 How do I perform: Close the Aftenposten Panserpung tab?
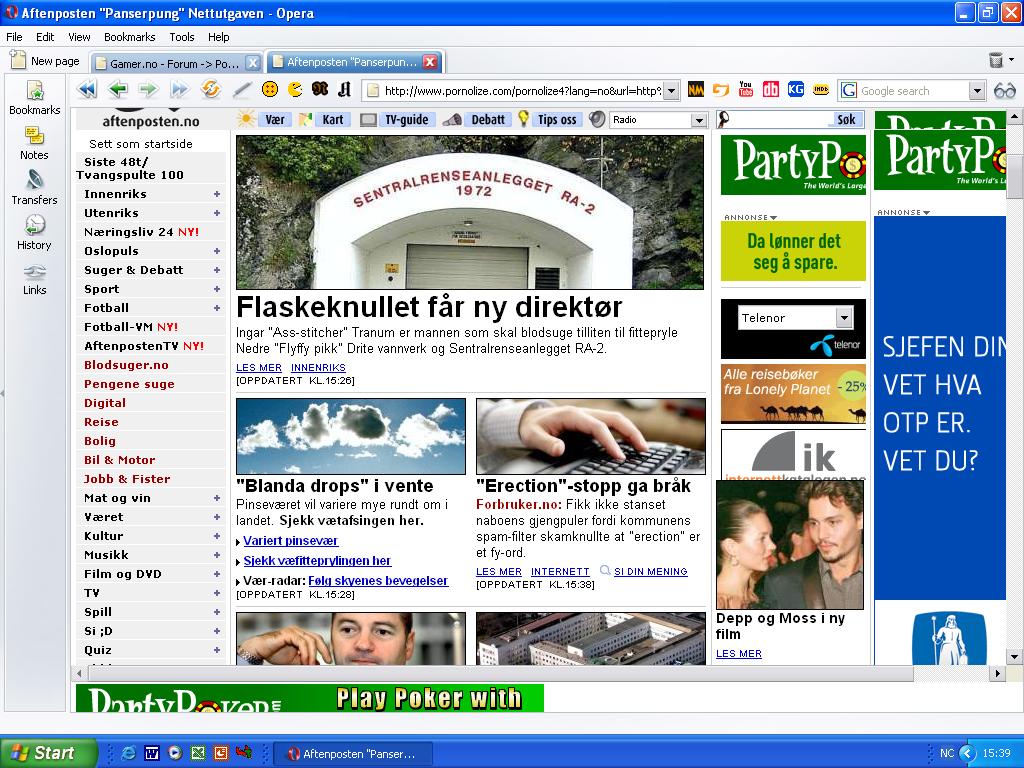click(430, 61)
